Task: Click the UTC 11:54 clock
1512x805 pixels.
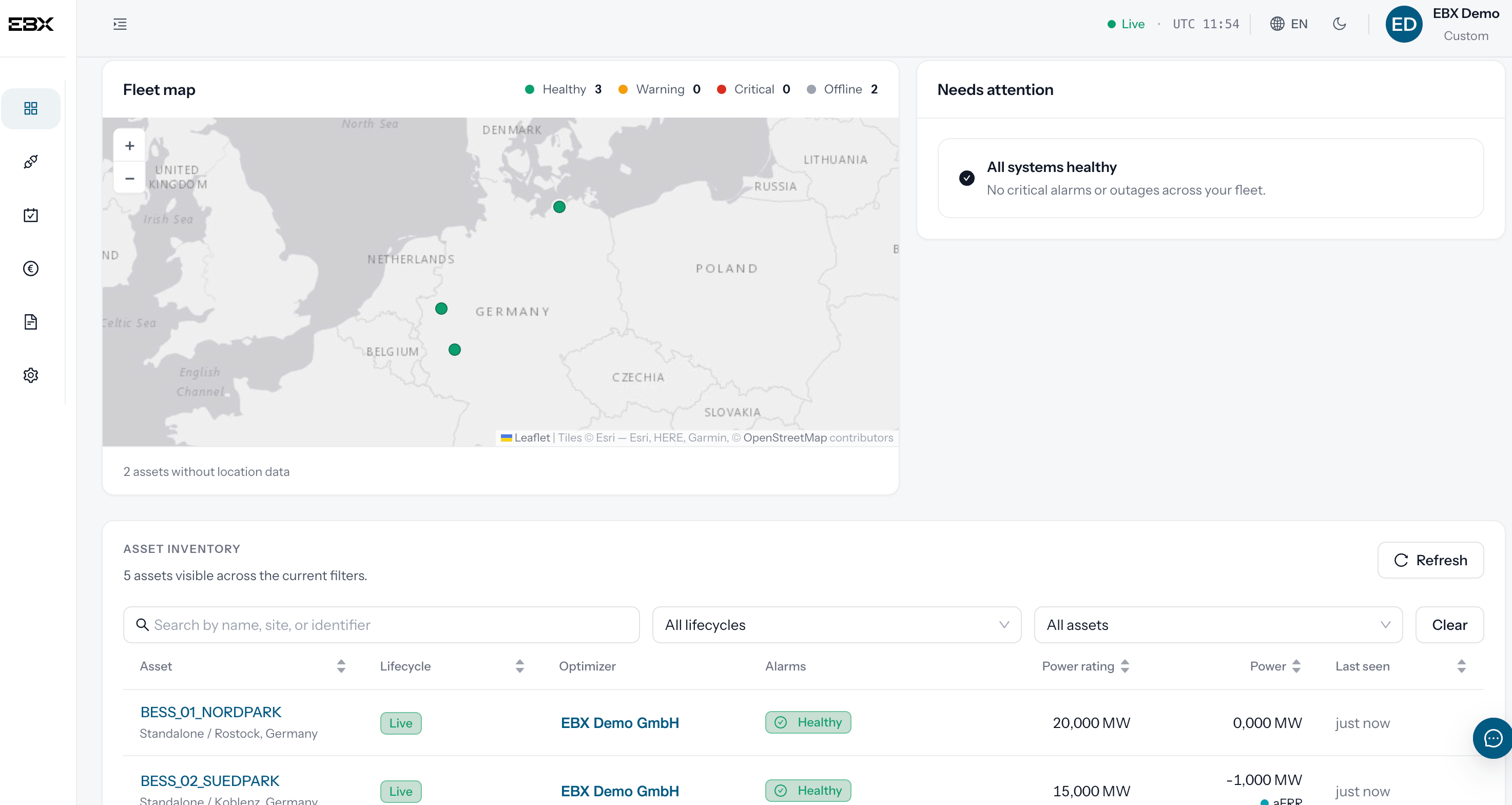Action: click(1206, 24)
